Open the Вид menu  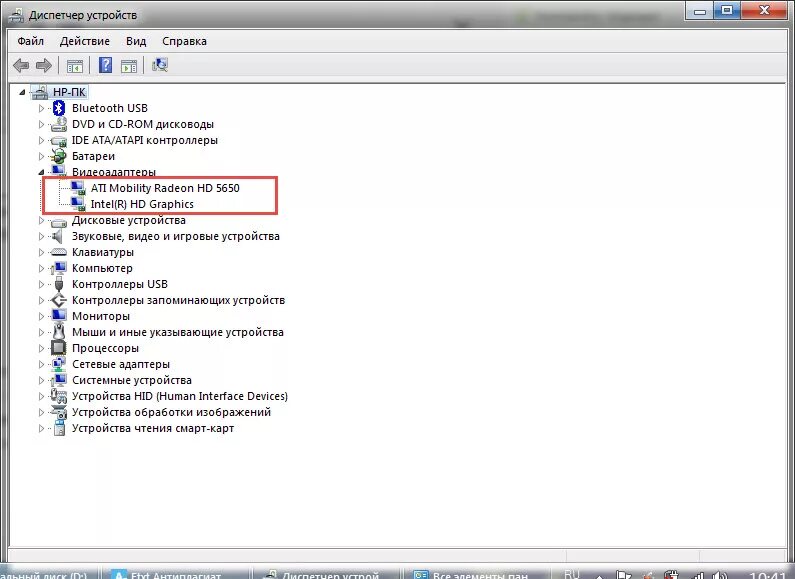pos(136,41)
